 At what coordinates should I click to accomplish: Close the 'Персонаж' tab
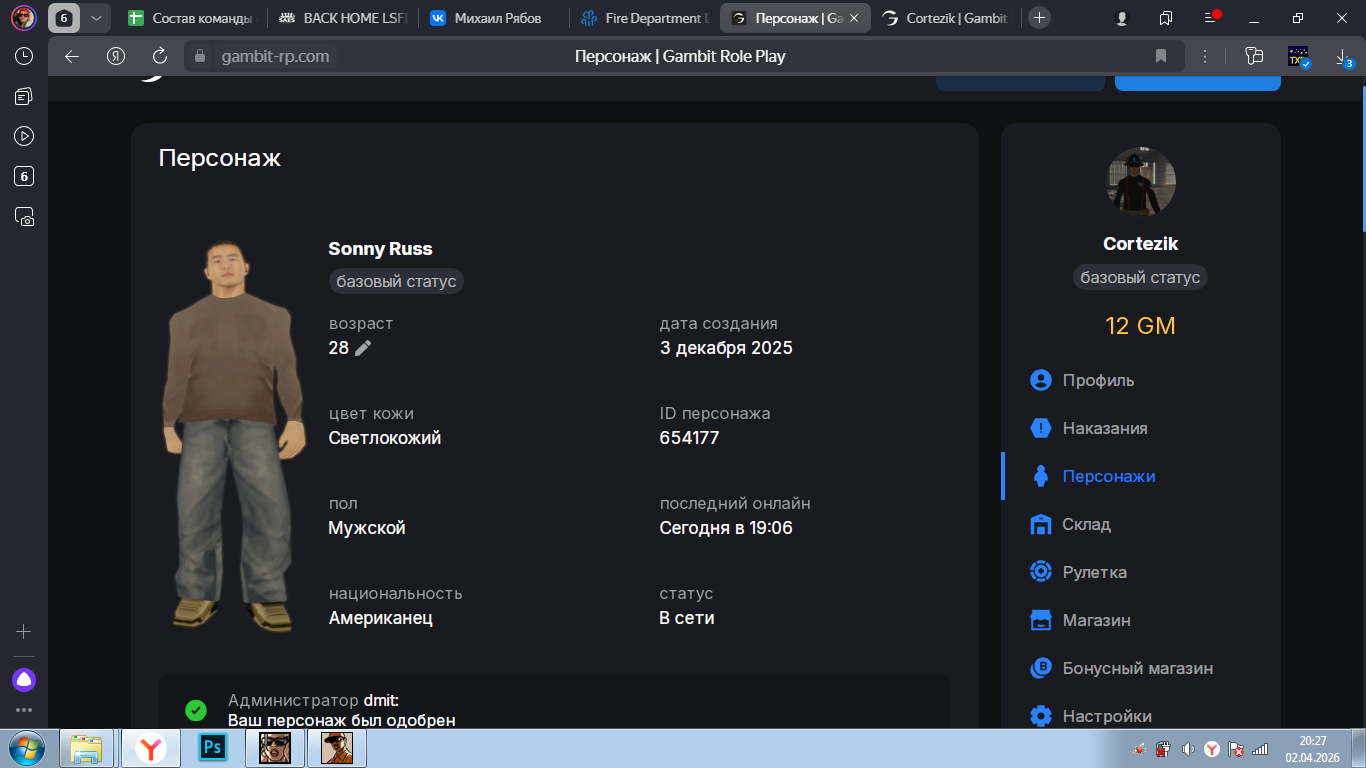(853, 18)
